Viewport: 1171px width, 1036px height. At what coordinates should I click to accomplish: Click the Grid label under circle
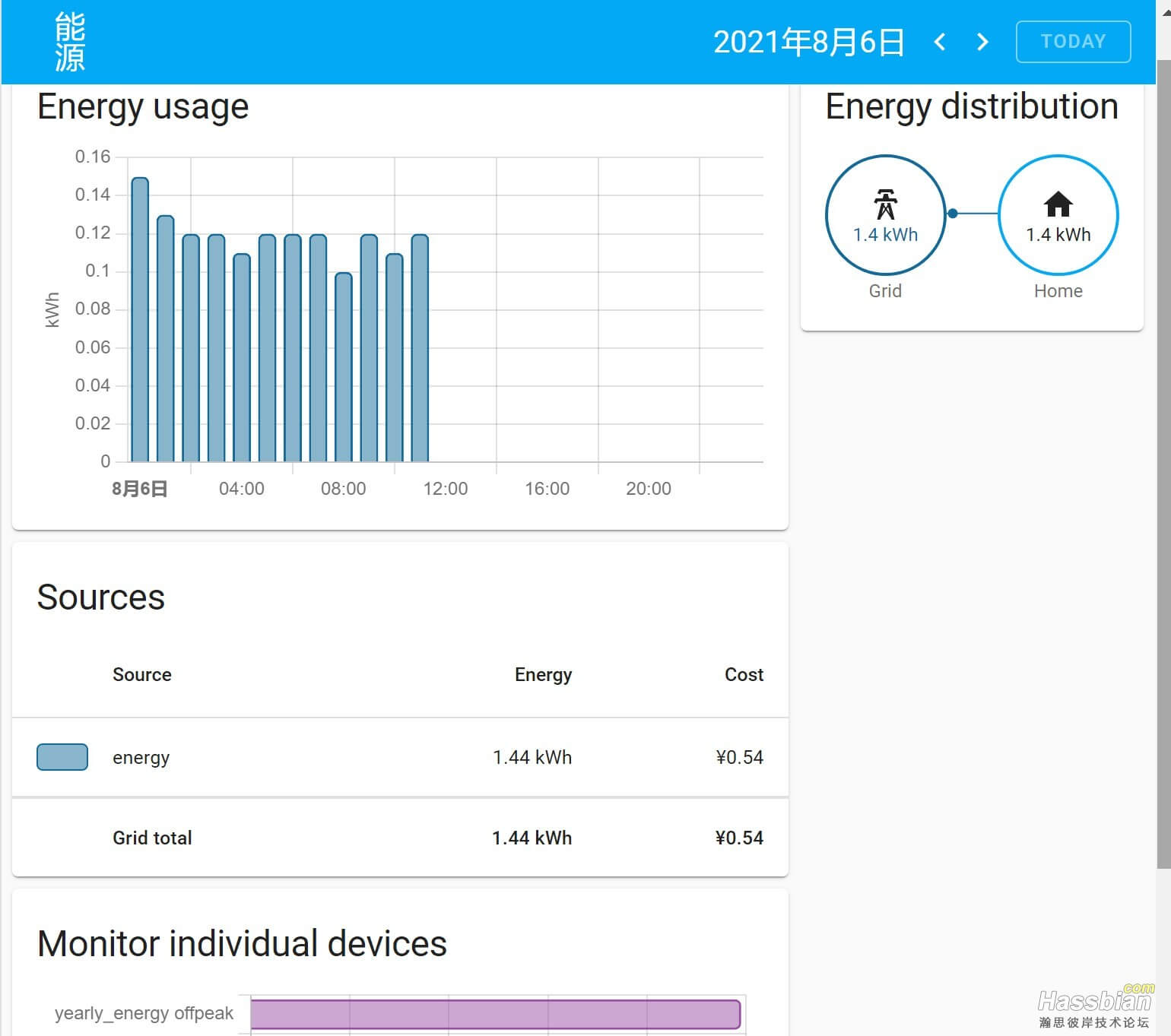[885, 291]
